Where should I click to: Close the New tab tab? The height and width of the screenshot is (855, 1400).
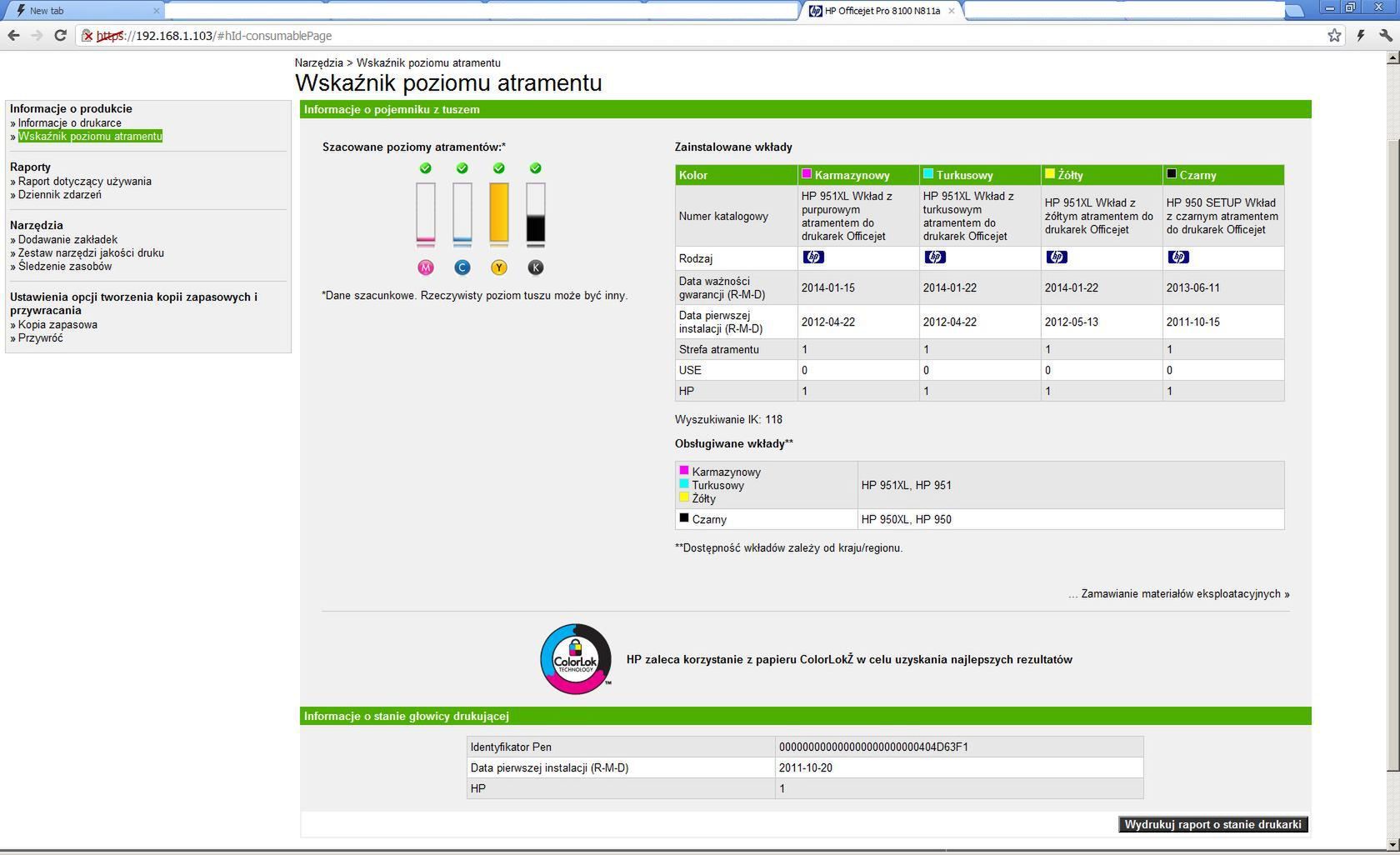tap(156, 11)
